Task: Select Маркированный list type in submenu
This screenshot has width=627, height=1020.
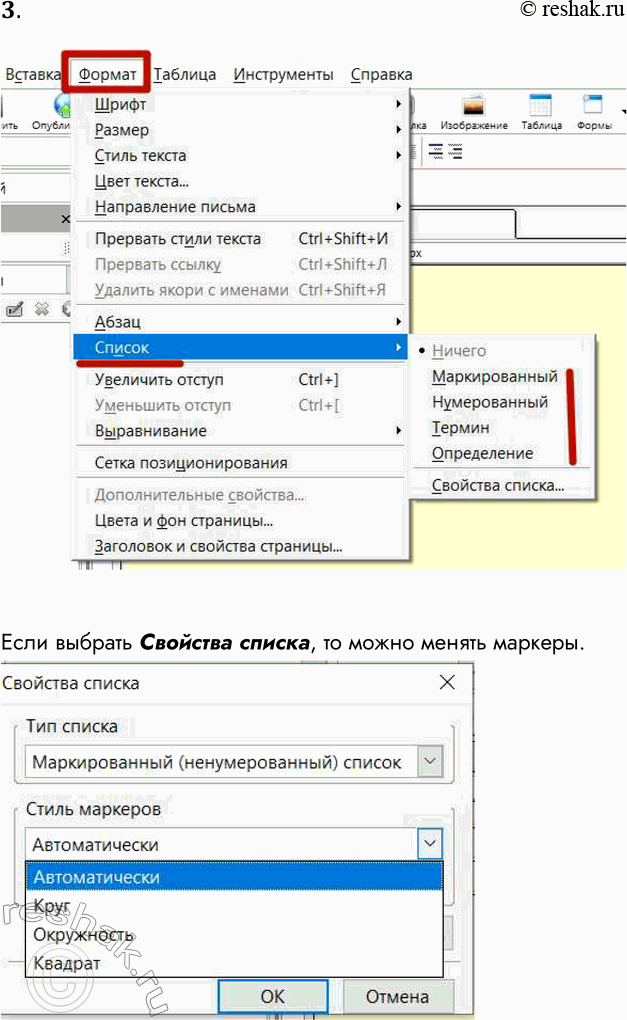Action: pos(494,377)
